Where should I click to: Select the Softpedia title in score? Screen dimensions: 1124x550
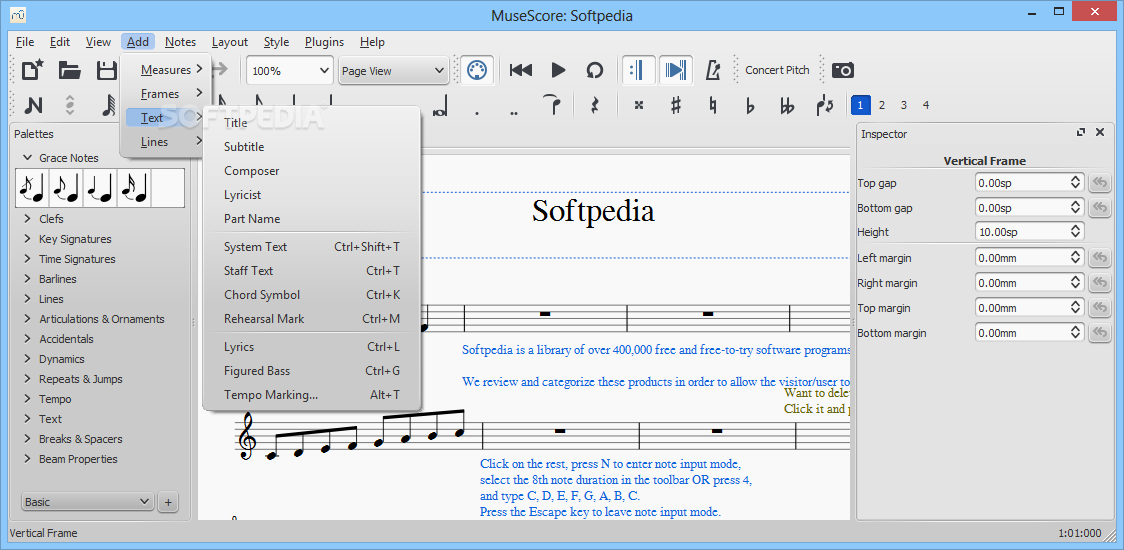593,211
